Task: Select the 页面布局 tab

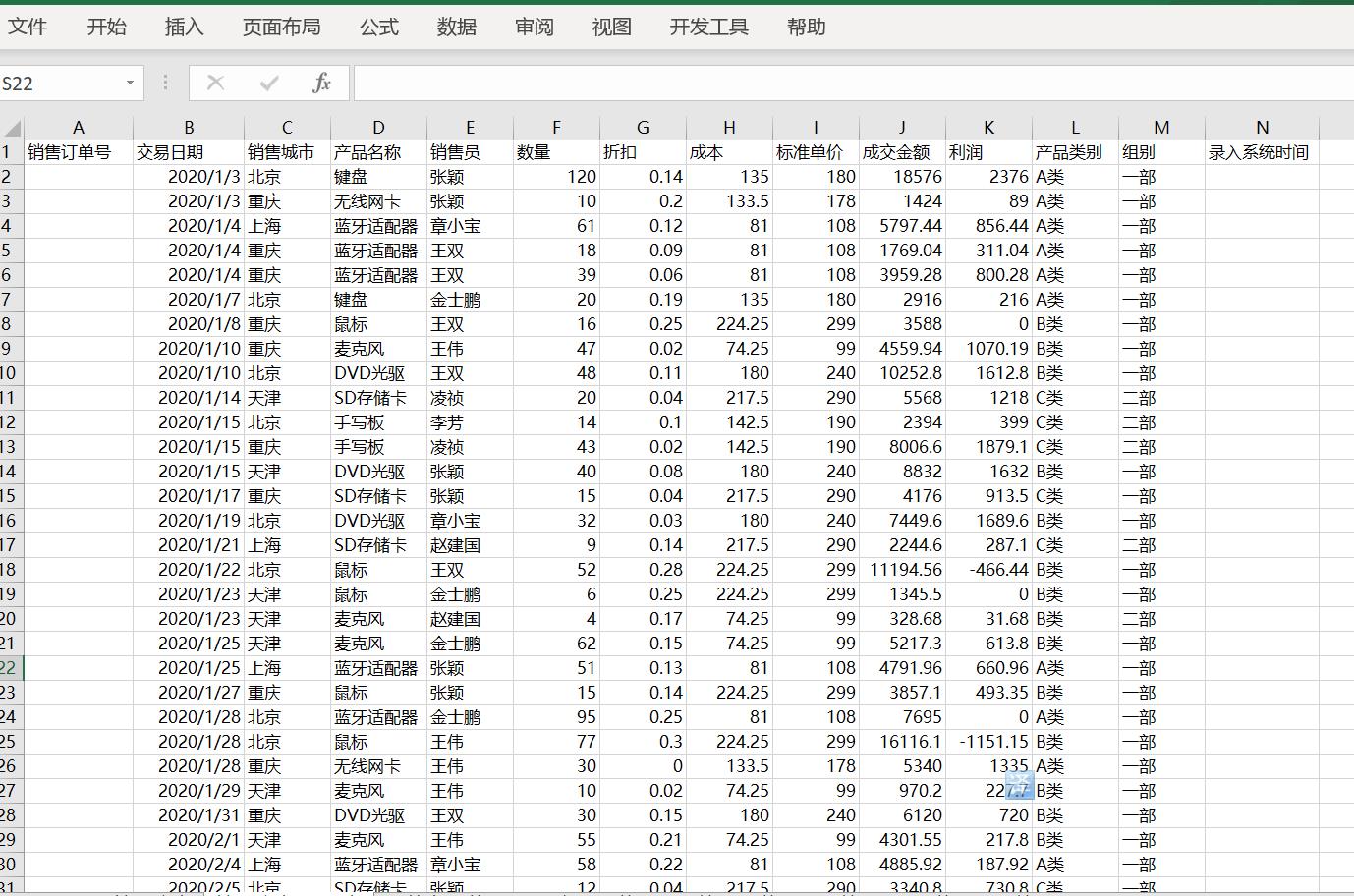Action: tap(281, 28)
